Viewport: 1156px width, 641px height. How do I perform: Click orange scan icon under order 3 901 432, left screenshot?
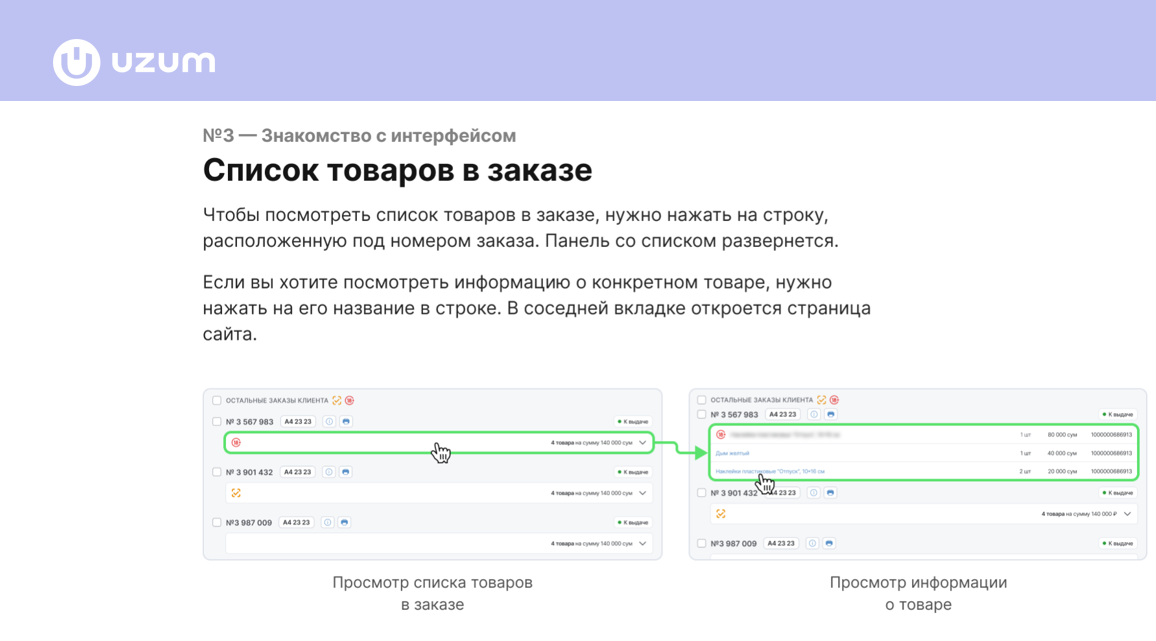[x=236, y=493]
